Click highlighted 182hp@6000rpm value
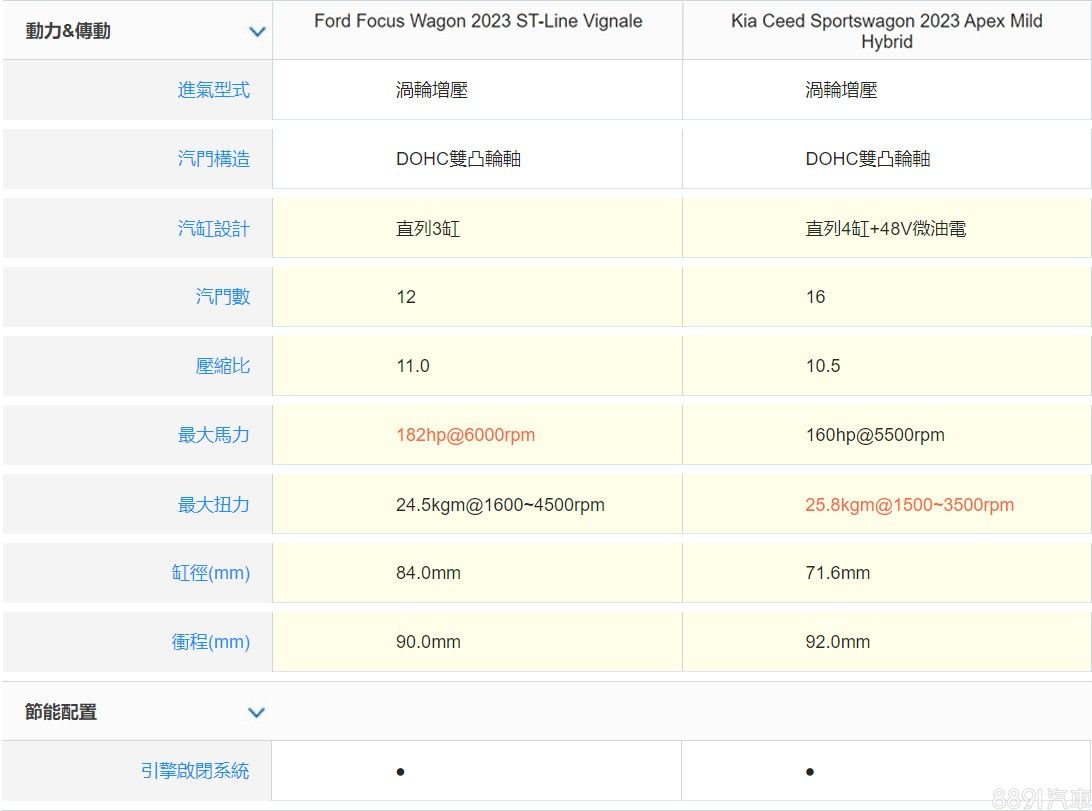This screenshot has height=811, width=1092. 465,435
